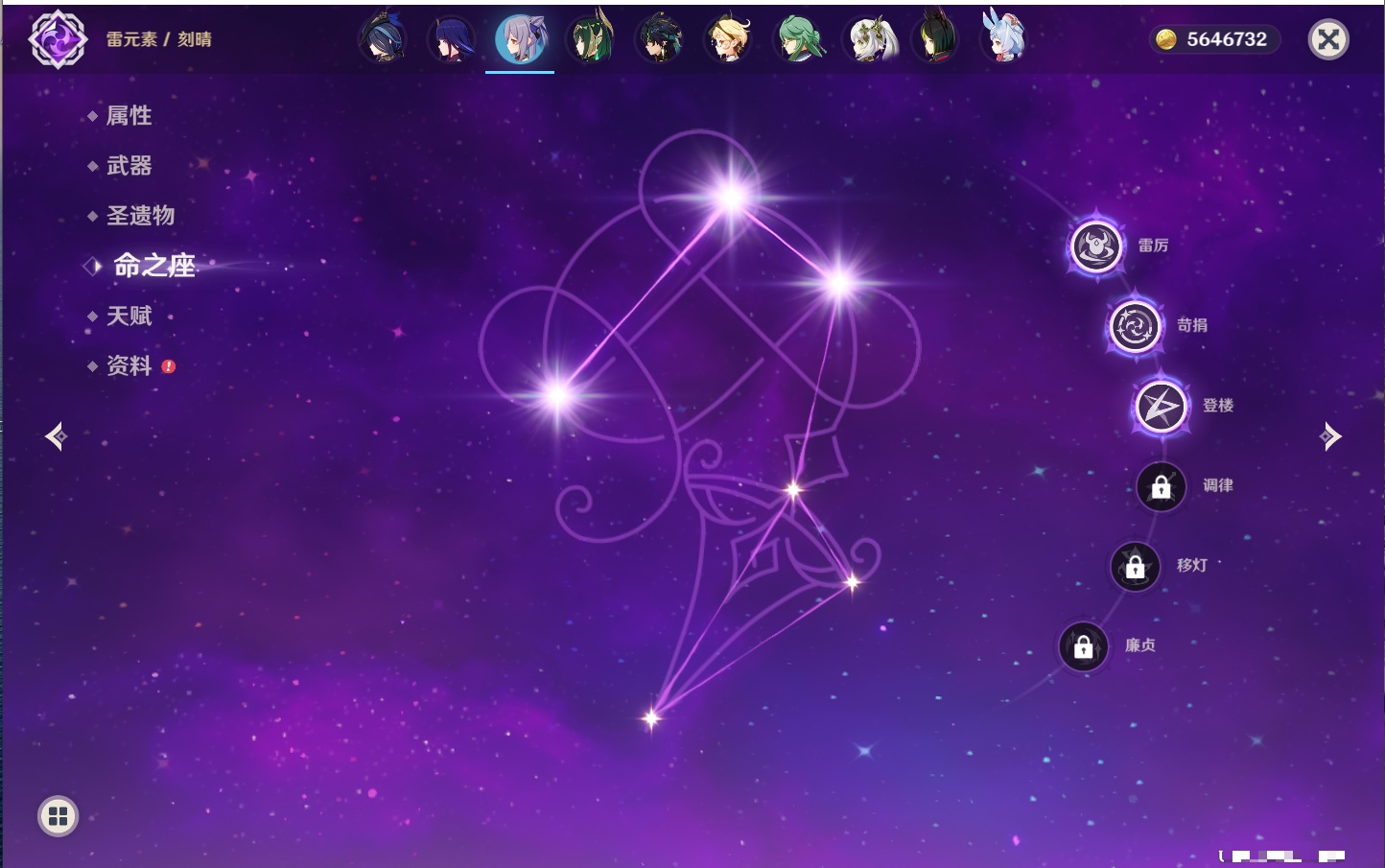Screen dimensions: 1385x868
Task: Open the 武器 weapon menu
Action: tap(129, 166)
